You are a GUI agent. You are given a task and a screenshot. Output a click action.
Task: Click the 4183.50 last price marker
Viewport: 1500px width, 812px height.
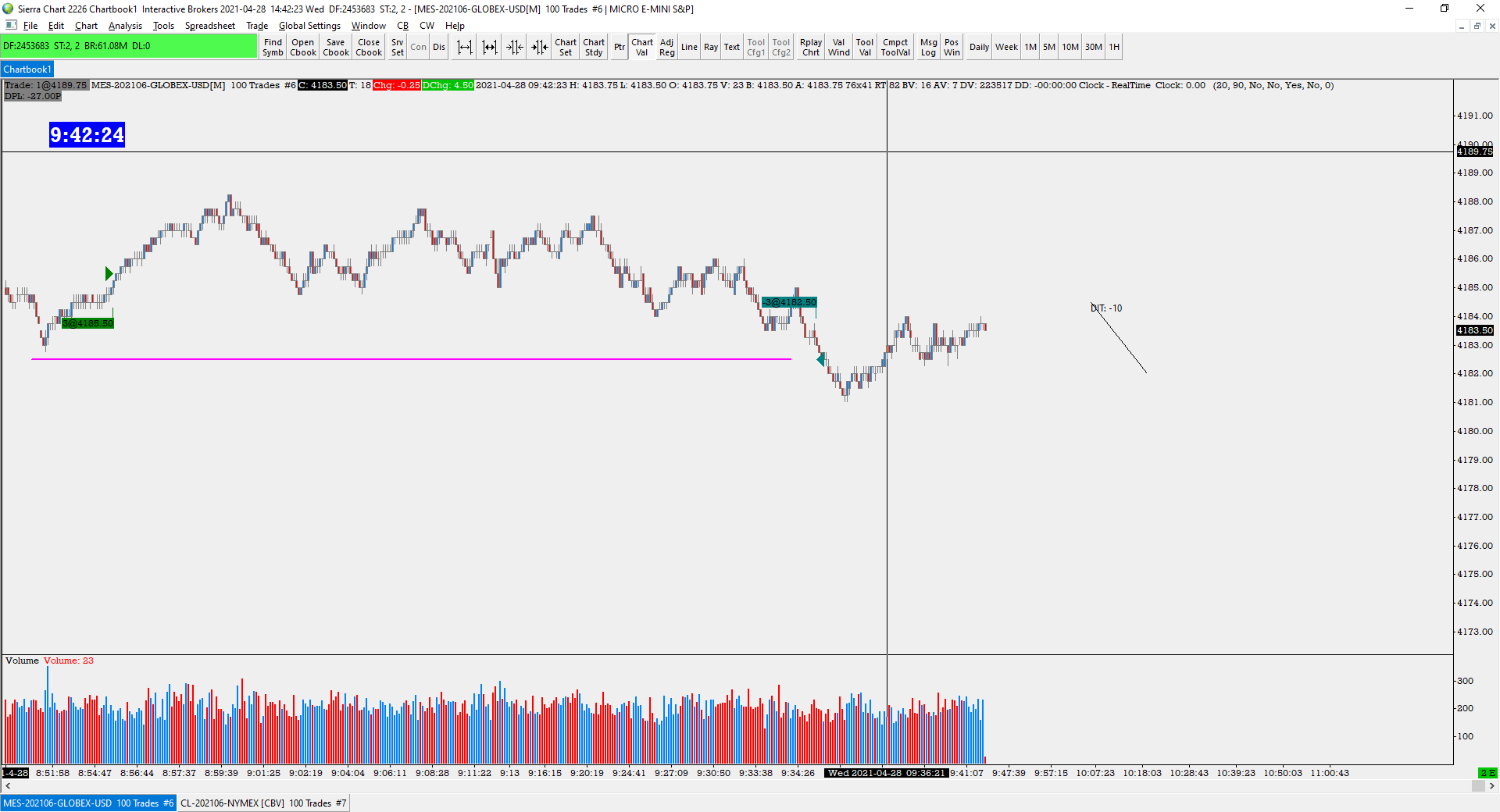[1474, 330]
